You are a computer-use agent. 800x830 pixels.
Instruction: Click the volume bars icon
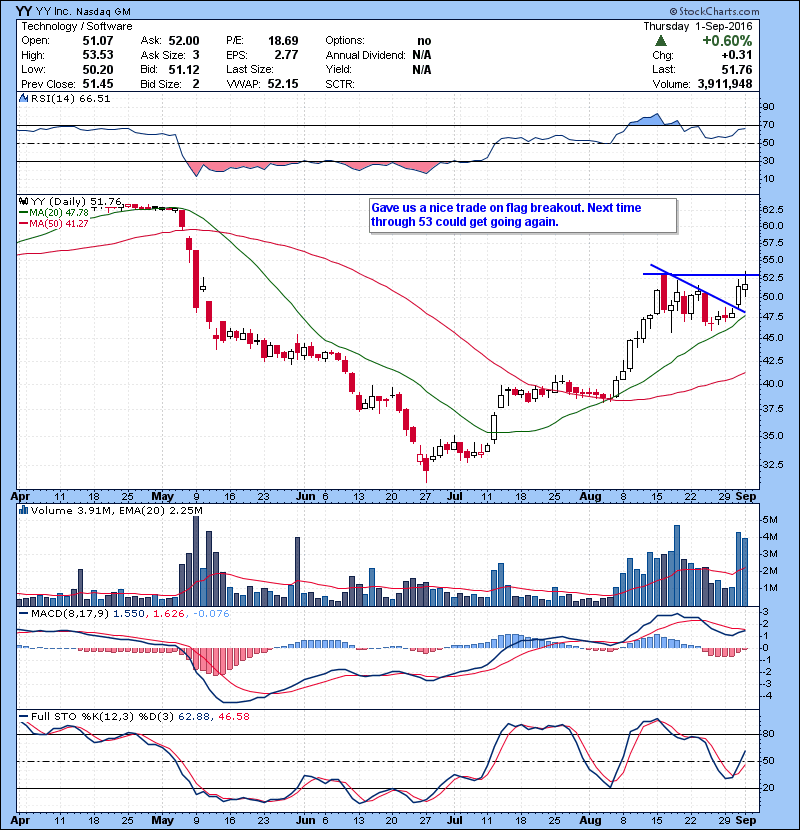(x=23, y=510)
